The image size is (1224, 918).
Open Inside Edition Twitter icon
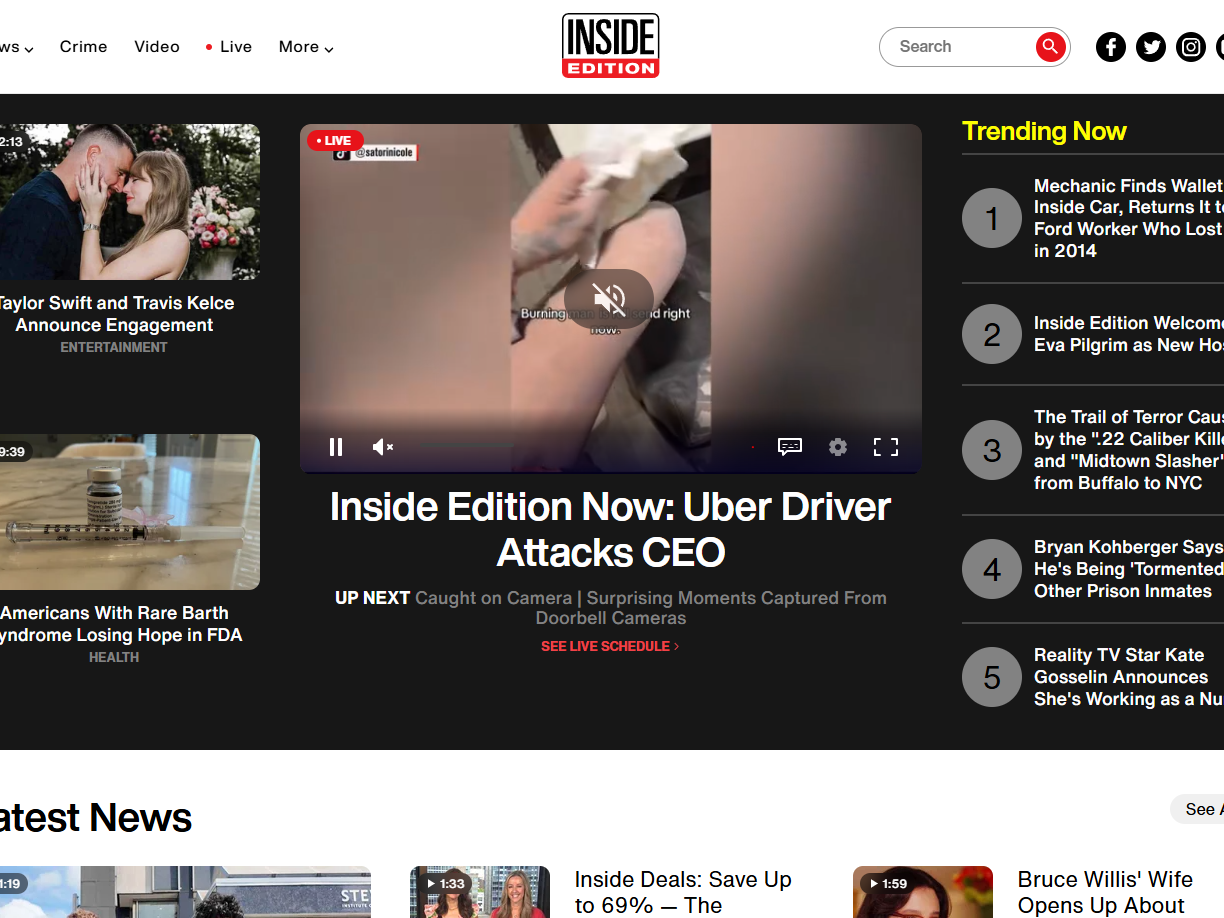1151,47
